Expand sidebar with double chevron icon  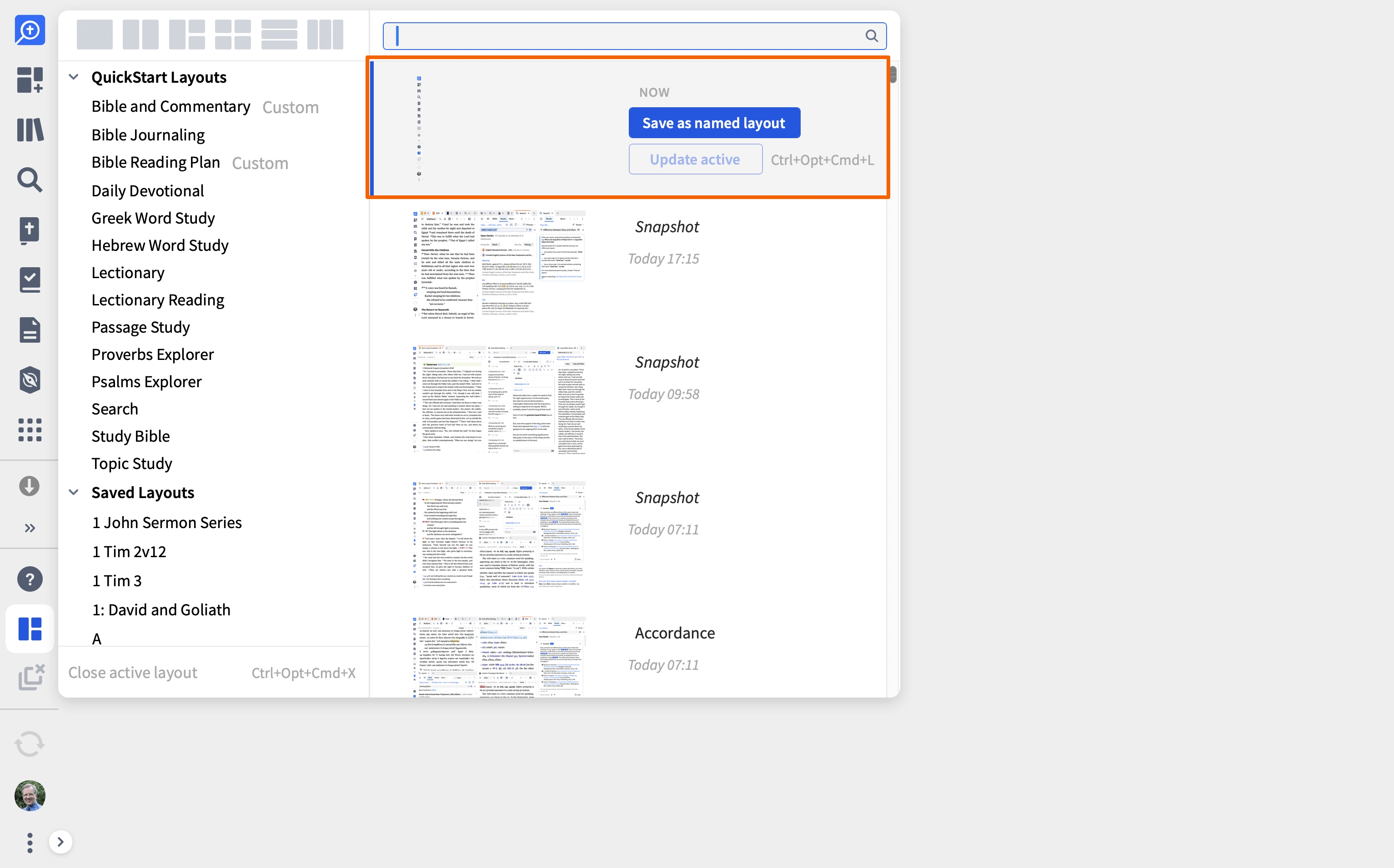click(x=30, y=528)
